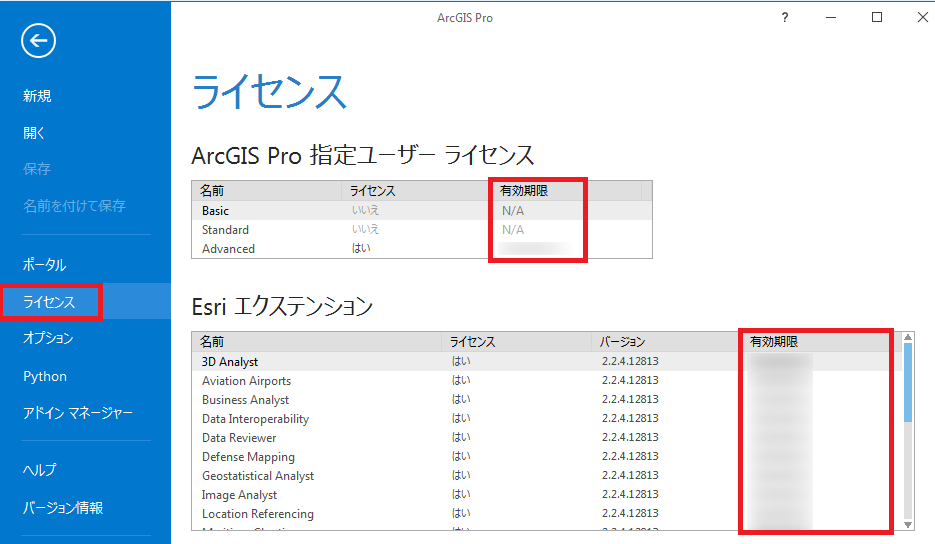
Task: Click the バージョン column header
Action: pos(622,342)
